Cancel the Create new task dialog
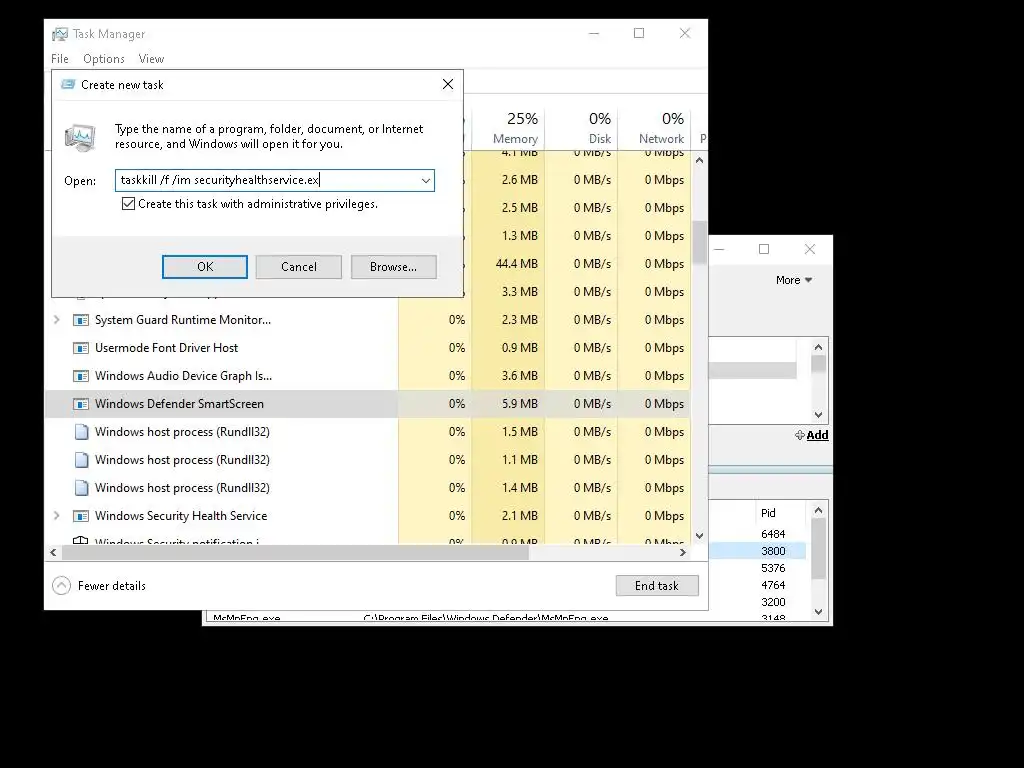Viewport: 1024px width, 768px height. point(298,266)
